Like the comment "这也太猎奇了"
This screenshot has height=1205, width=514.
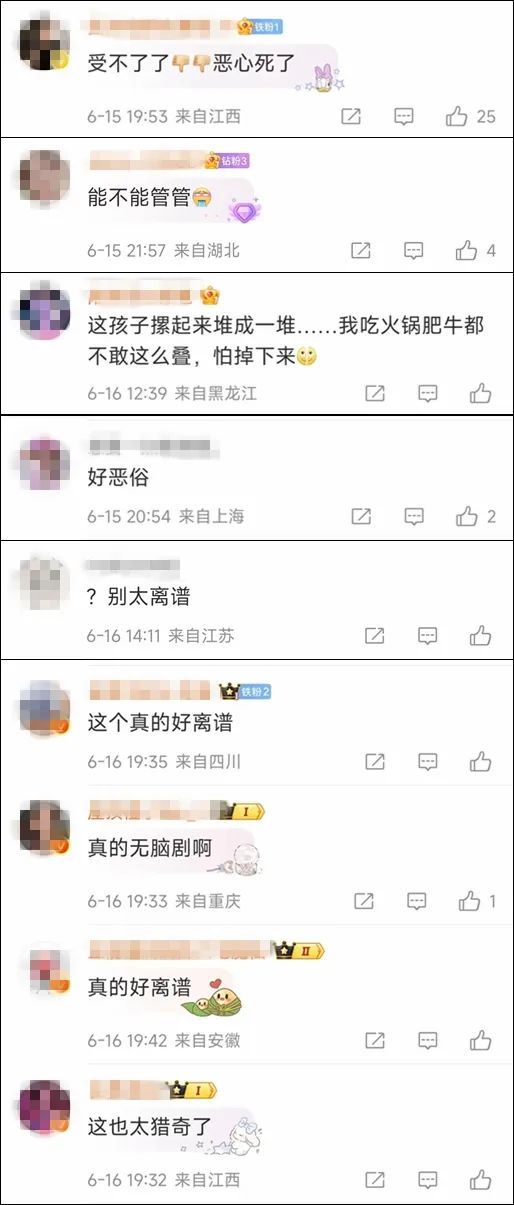(480, 1180)
